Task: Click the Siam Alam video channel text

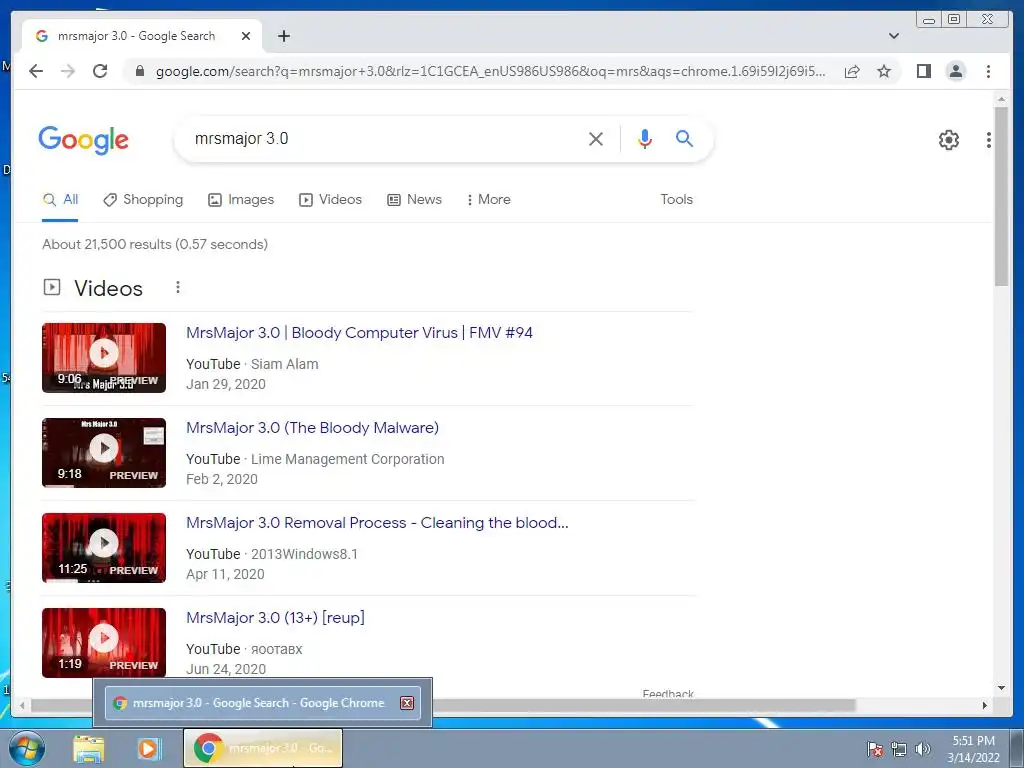Action: point(284,364)
